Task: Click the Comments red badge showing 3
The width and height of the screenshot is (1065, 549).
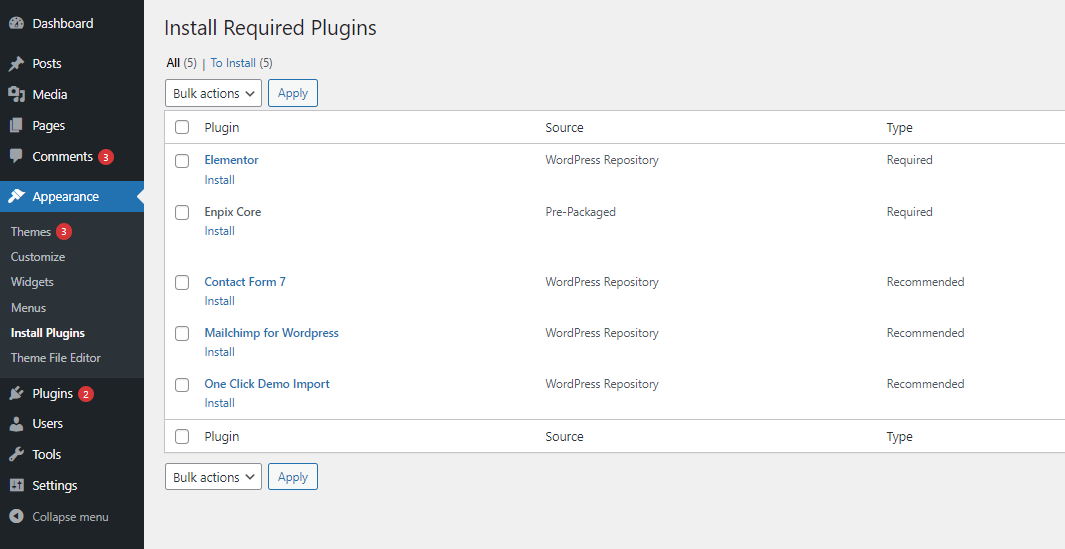Action: (x=105, y=157)
